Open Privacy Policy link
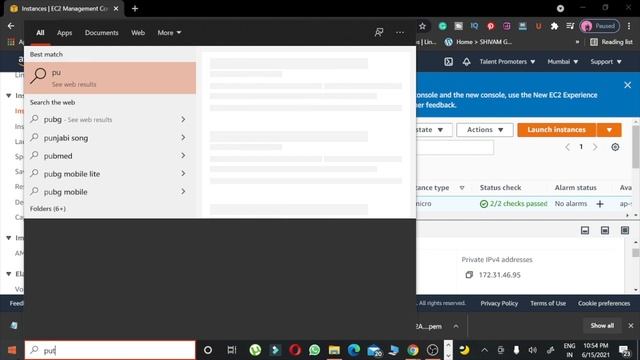Image resolution: width=640 pixels, height=360 pixels. [499, 303]
